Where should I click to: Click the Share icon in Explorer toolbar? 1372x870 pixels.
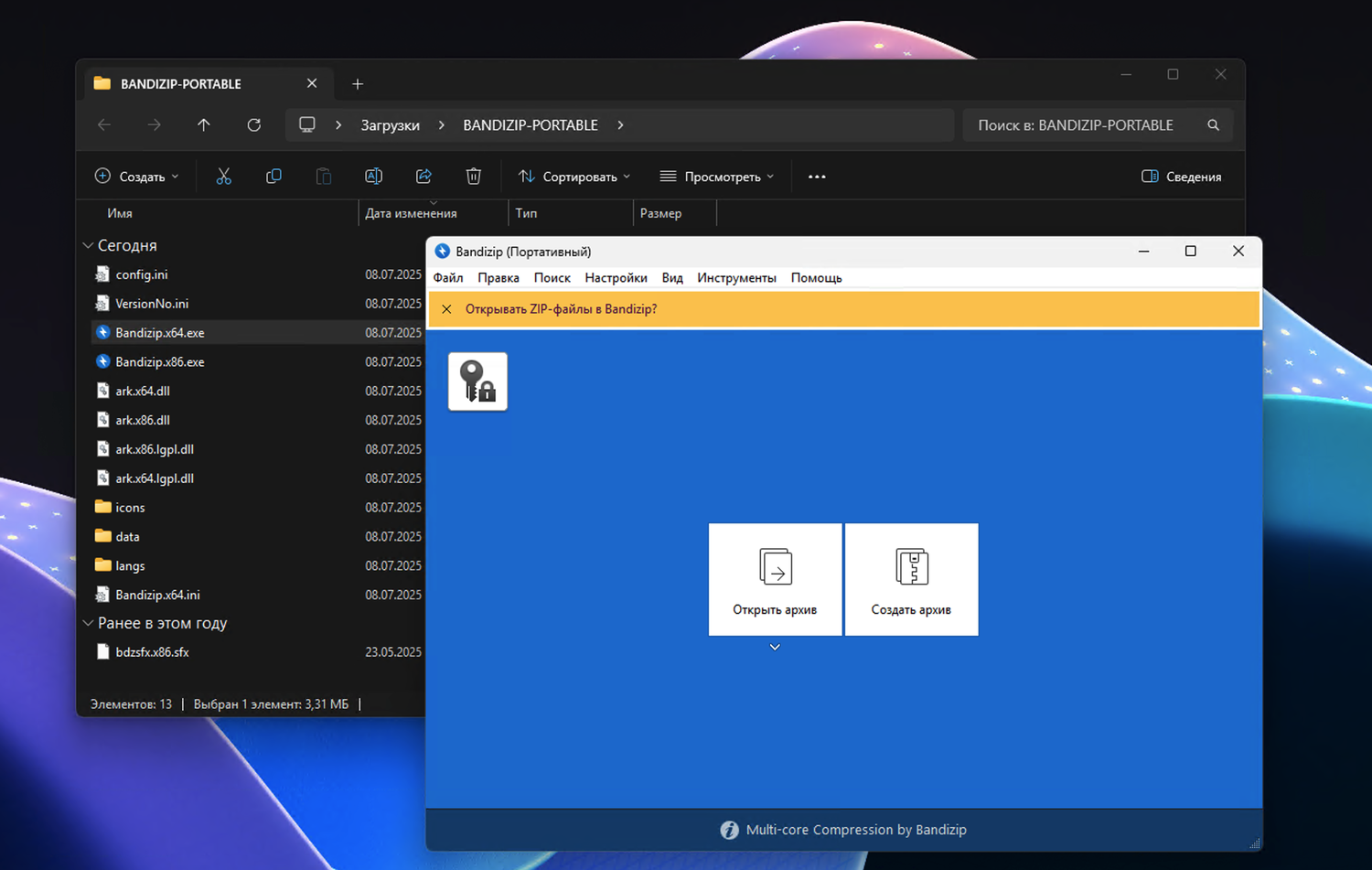tap(423, 177)
